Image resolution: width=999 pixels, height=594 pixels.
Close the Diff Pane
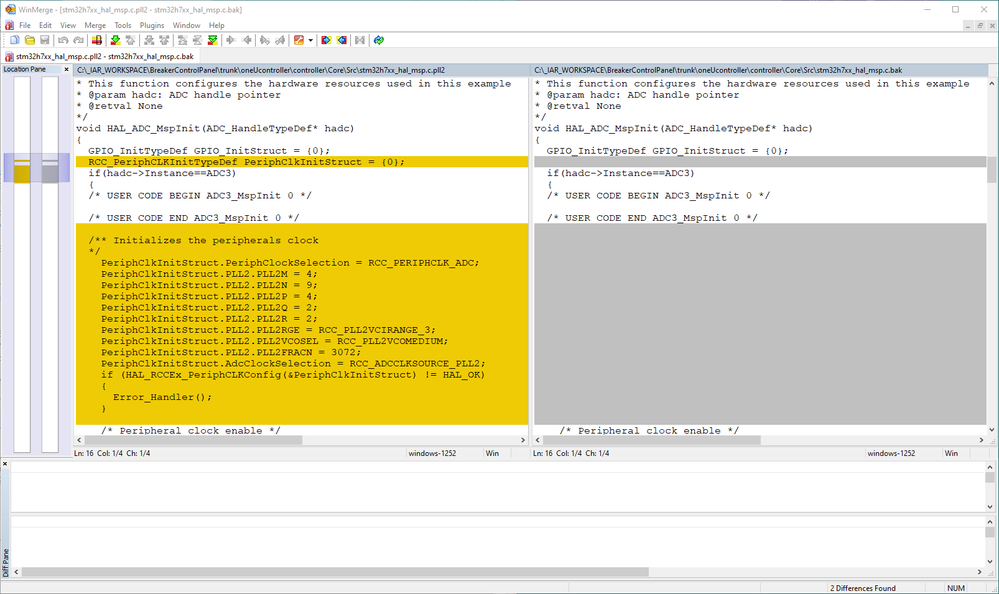click(x=5, y=464)
